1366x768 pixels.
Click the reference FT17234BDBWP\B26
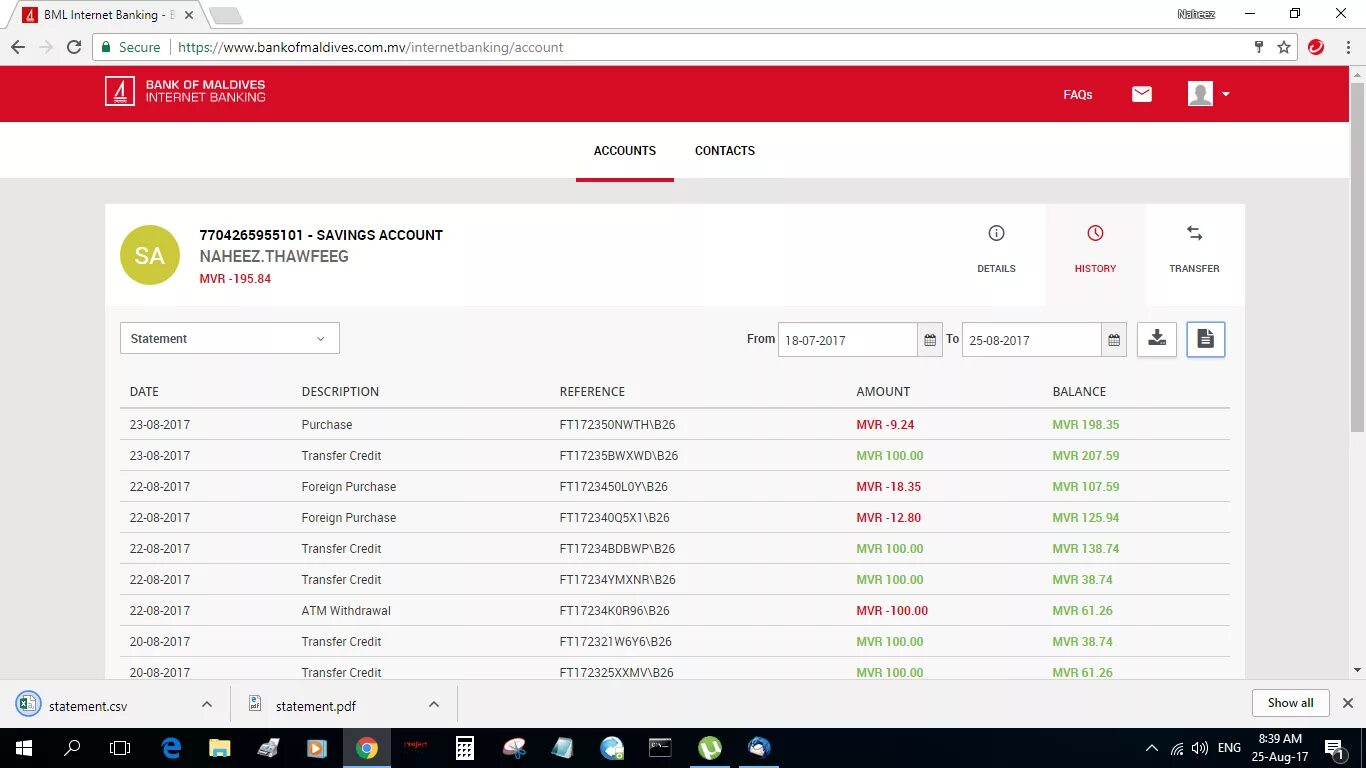pyautogui.click(x=617, y=549)
